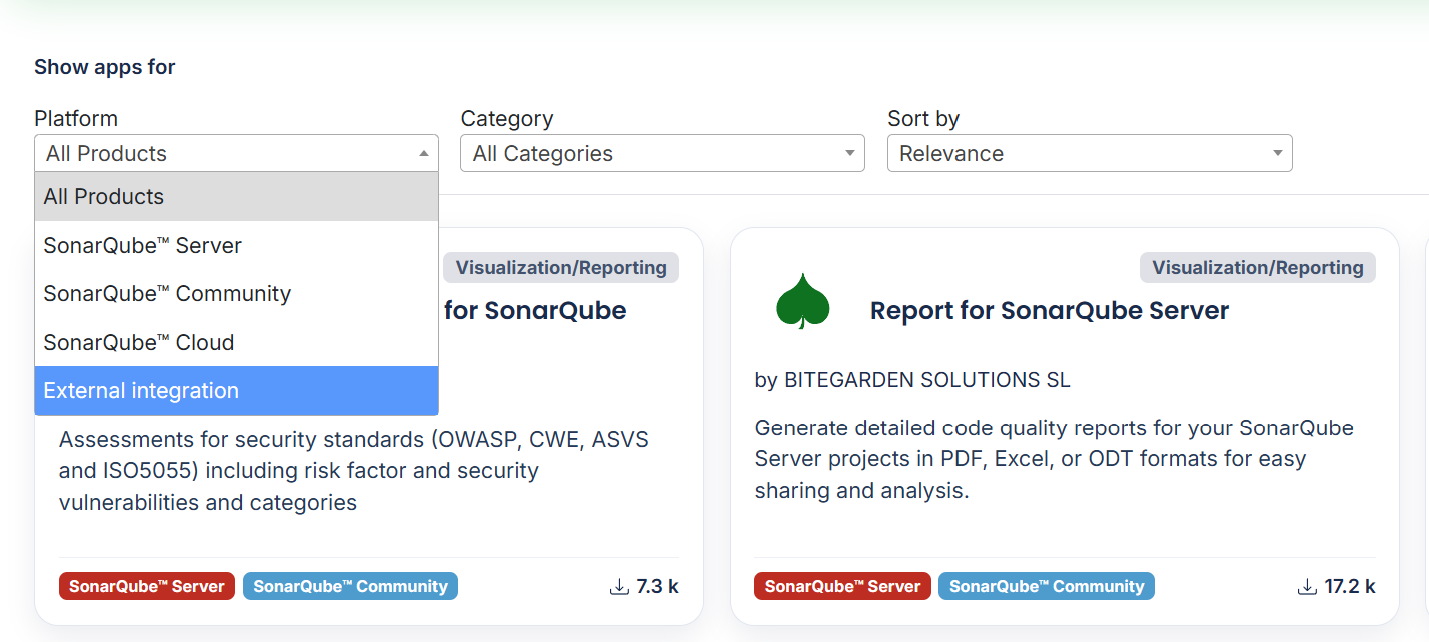Open the Category dropdown showing All Categories
The height and width of the screenshot is (642, 1429).
click(x=662, y=153)
